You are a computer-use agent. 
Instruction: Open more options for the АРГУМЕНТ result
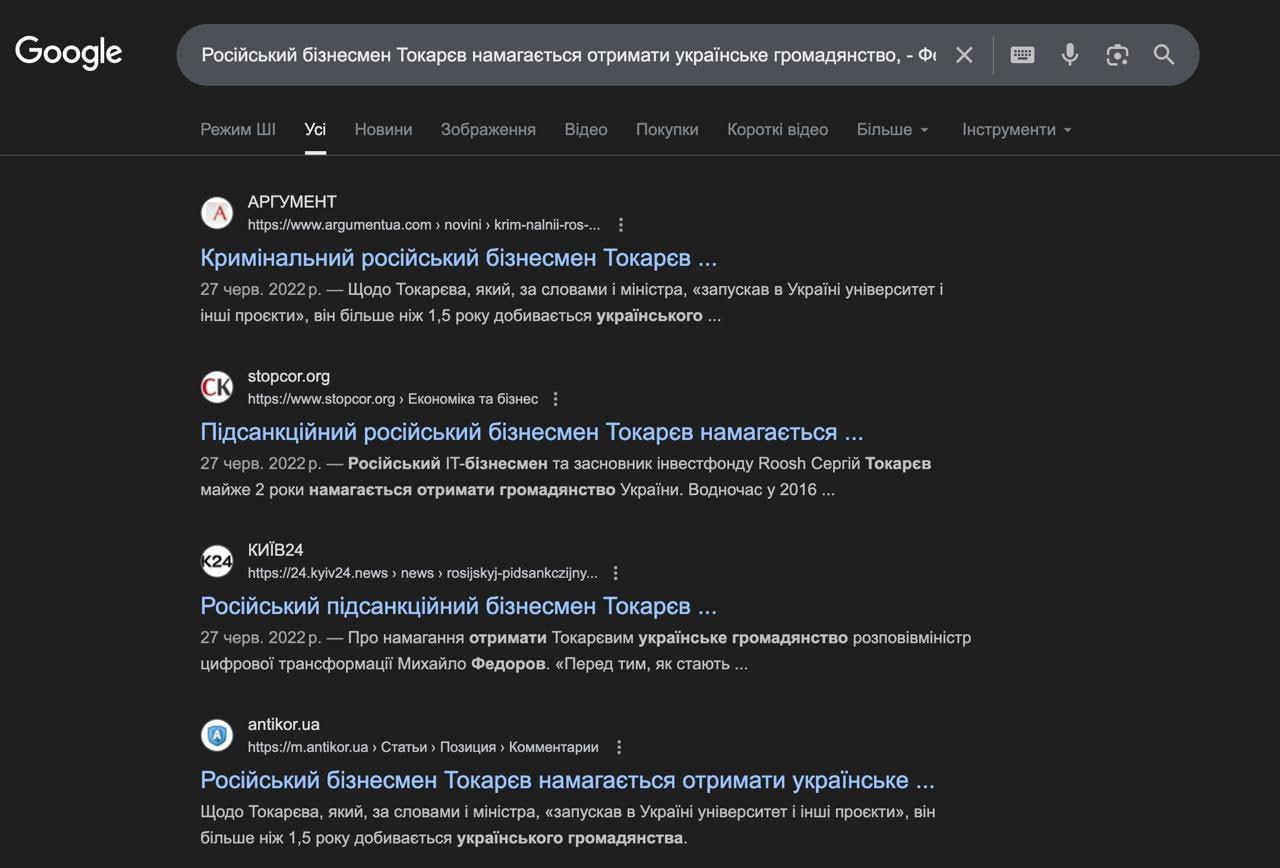pos(621,225)
